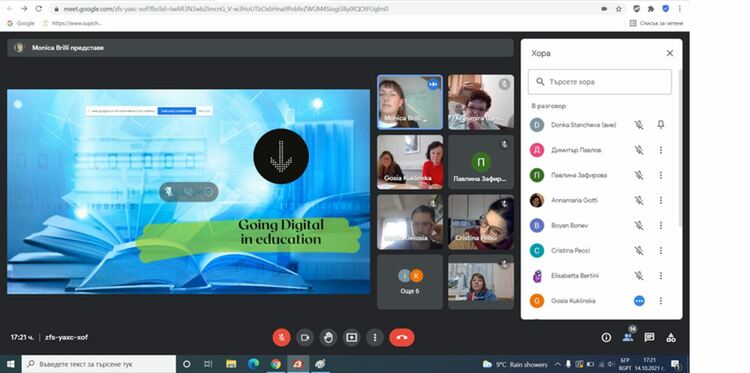750x373 pixels.
Task: Open more options for Annamaria Gotti
Action: pyautogui.click(x=661, y=200)
